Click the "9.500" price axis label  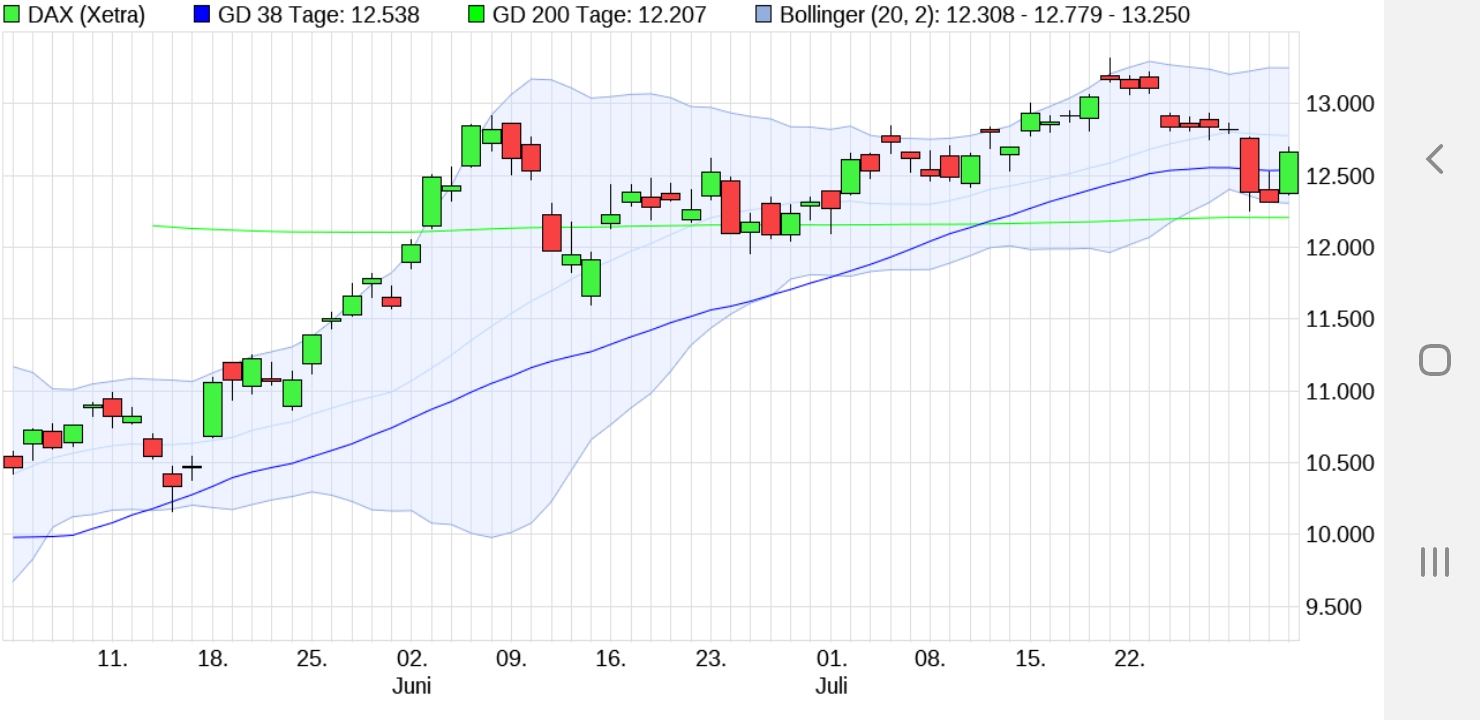click(1335, 606)
